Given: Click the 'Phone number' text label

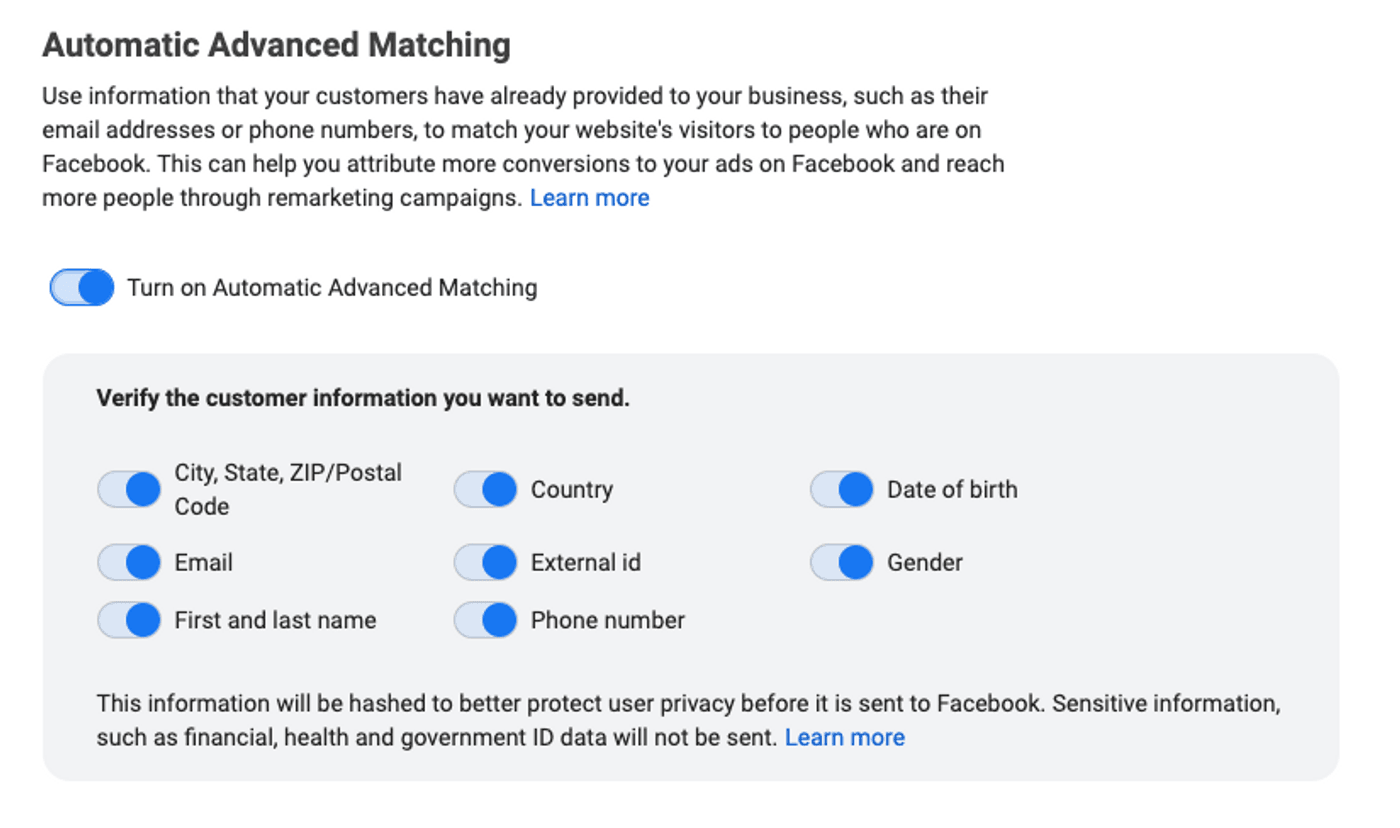Looking at the screenshot, I should point(607,620).
